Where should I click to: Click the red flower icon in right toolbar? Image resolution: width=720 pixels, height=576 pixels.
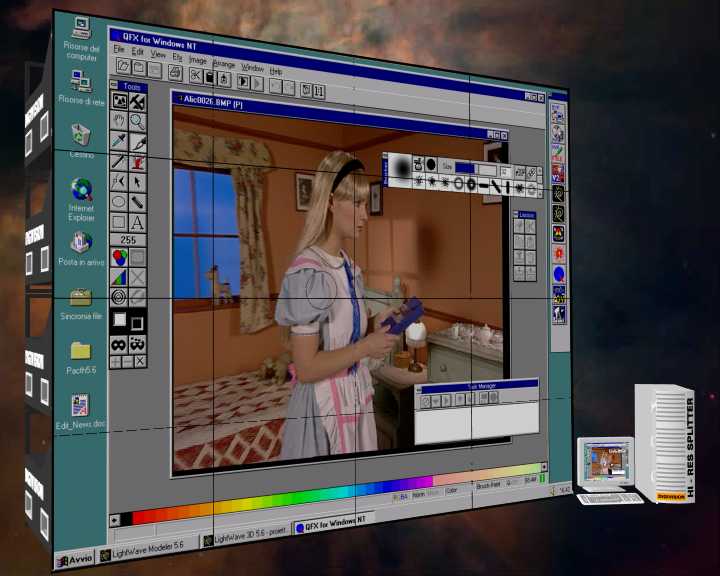(559, 254)
